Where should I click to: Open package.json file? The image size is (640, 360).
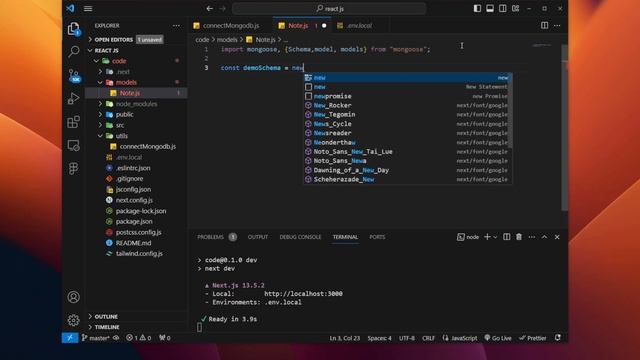point(136,221)
